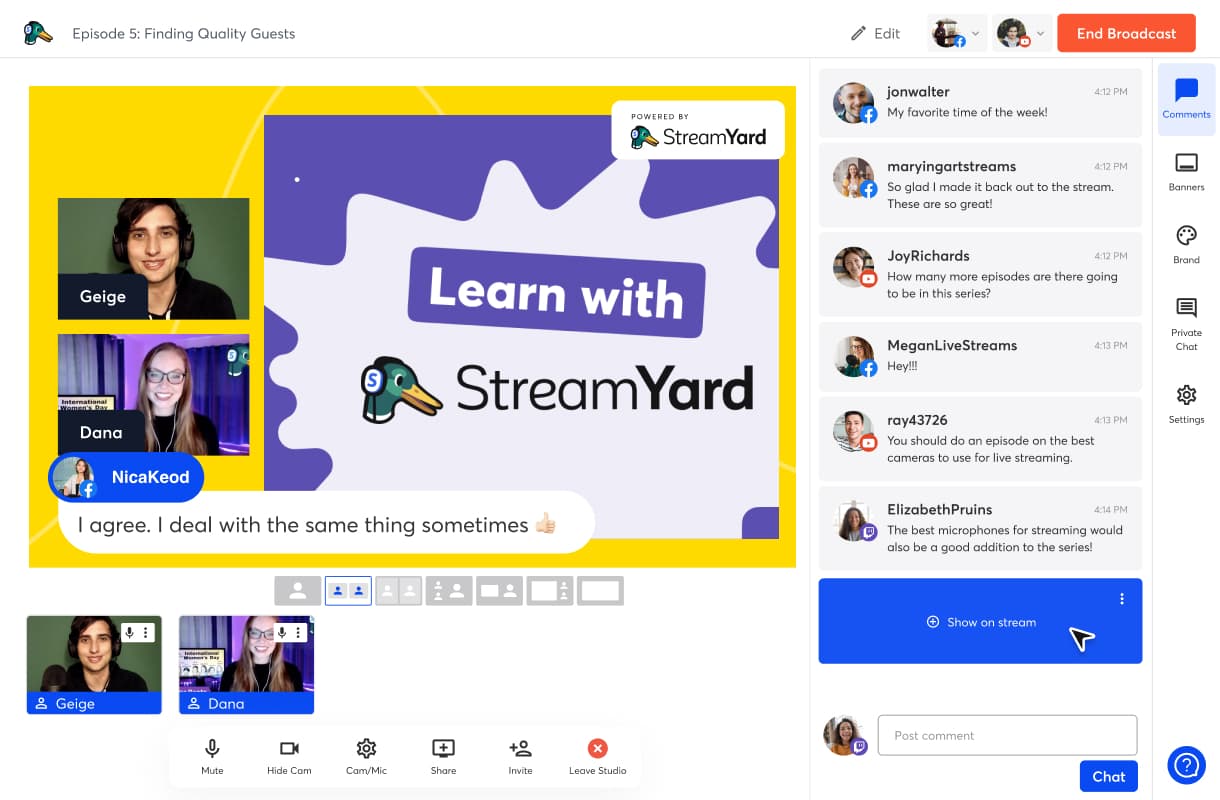The height and width of the screenshot is (800, 1220).
Task: Edit the broadcast title with pencil icon
Action: pyautogui.click(x=858, y=33)
